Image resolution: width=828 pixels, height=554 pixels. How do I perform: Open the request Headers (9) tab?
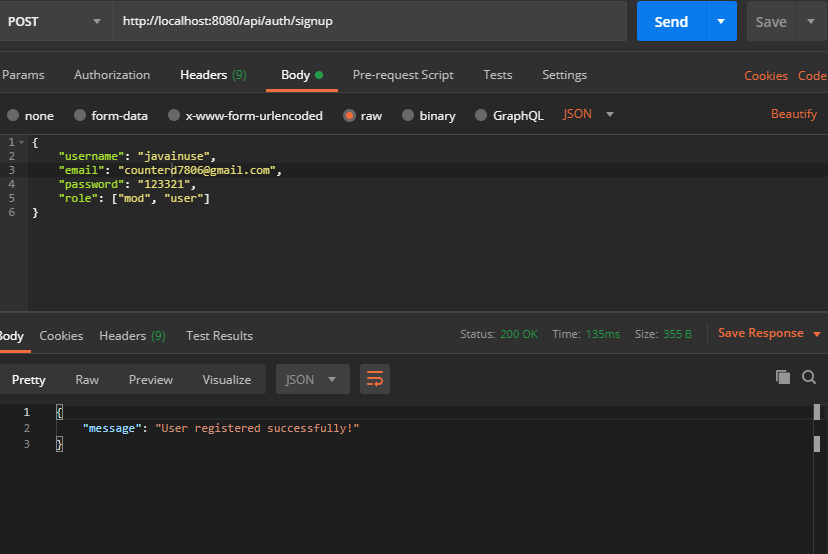pyautogui.click(x=213, y=75)
